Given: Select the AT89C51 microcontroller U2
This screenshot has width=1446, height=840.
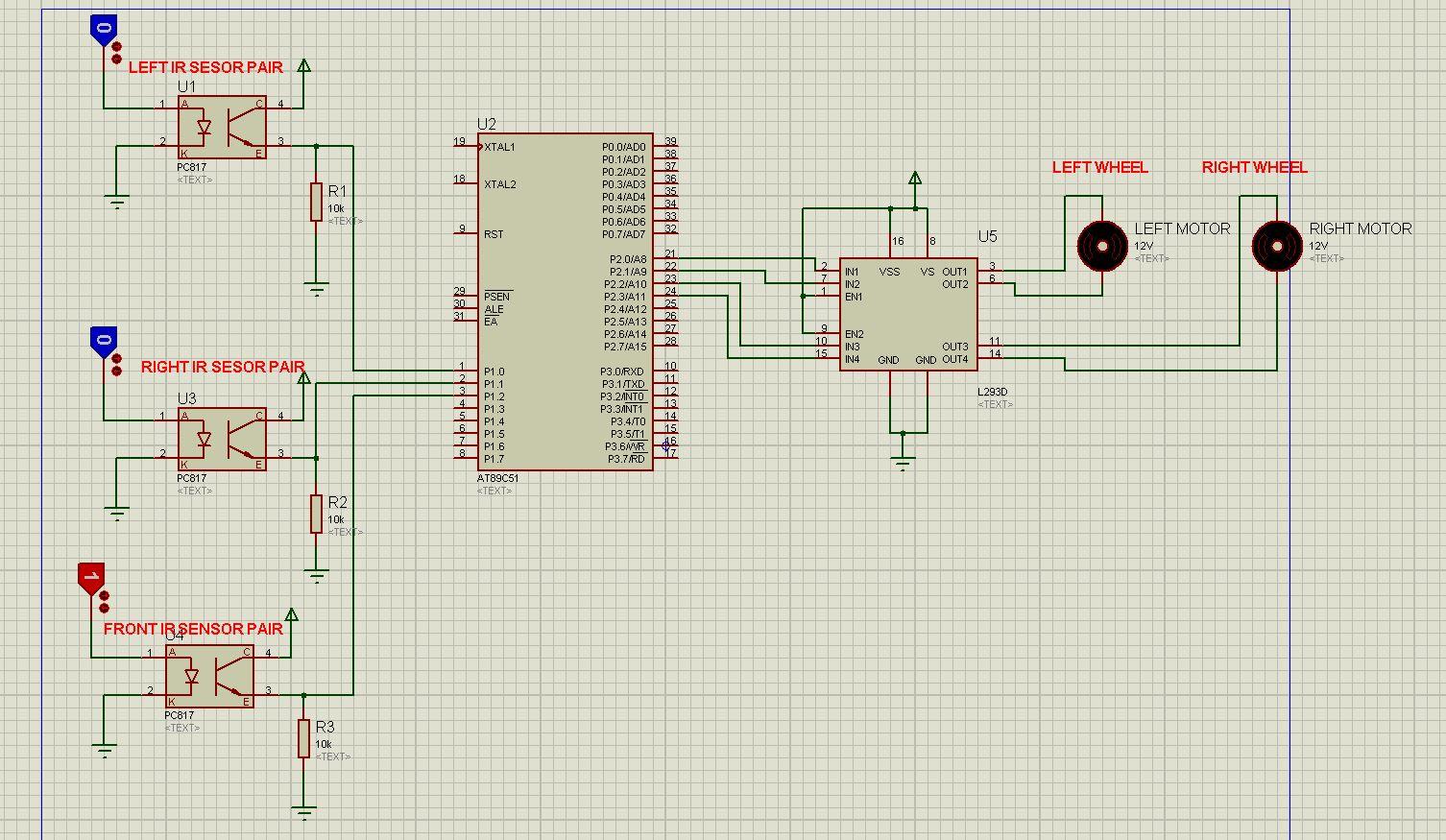Looking at the screenshot, I should 565,298.
